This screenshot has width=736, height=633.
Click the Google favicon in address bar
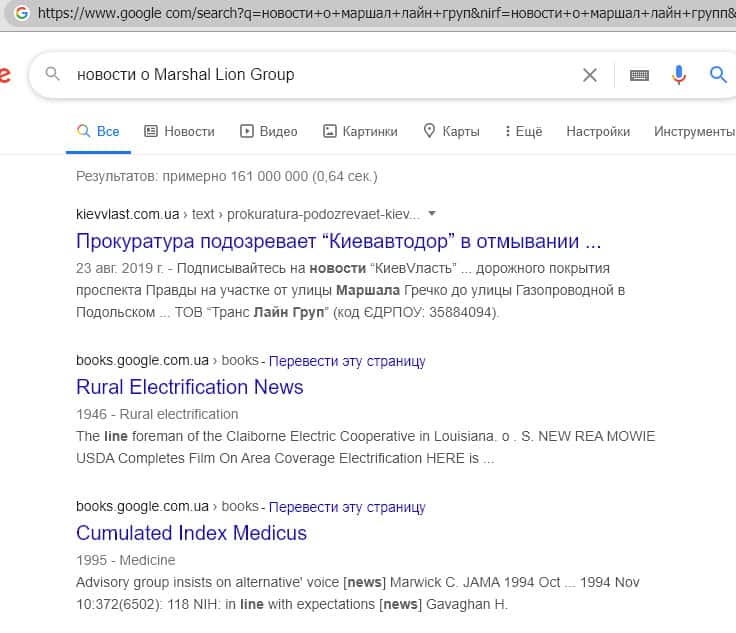[x=21, y=12]
